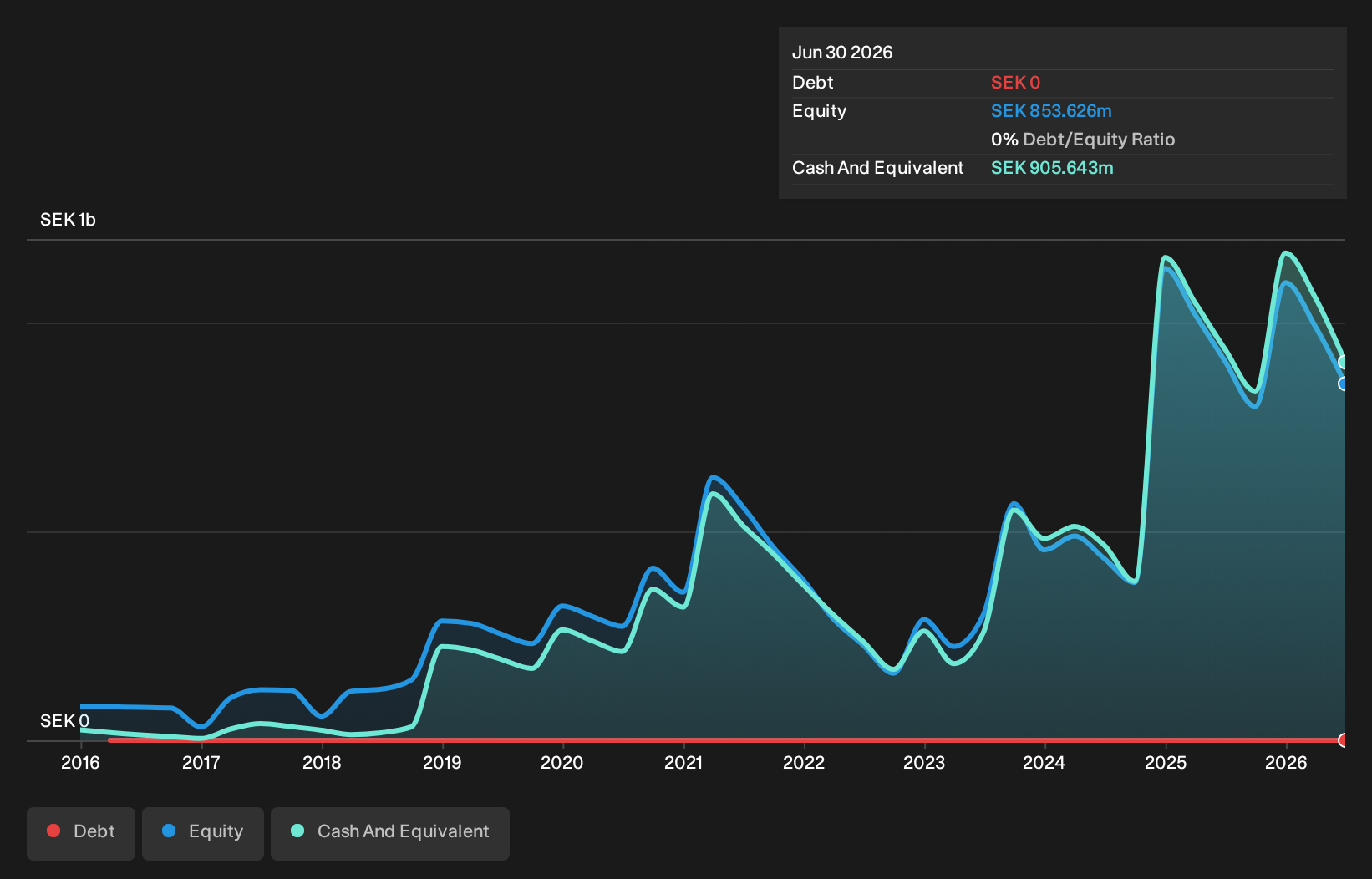
Task: Click the 2019 x-axis label
Action: click(442, 762)
